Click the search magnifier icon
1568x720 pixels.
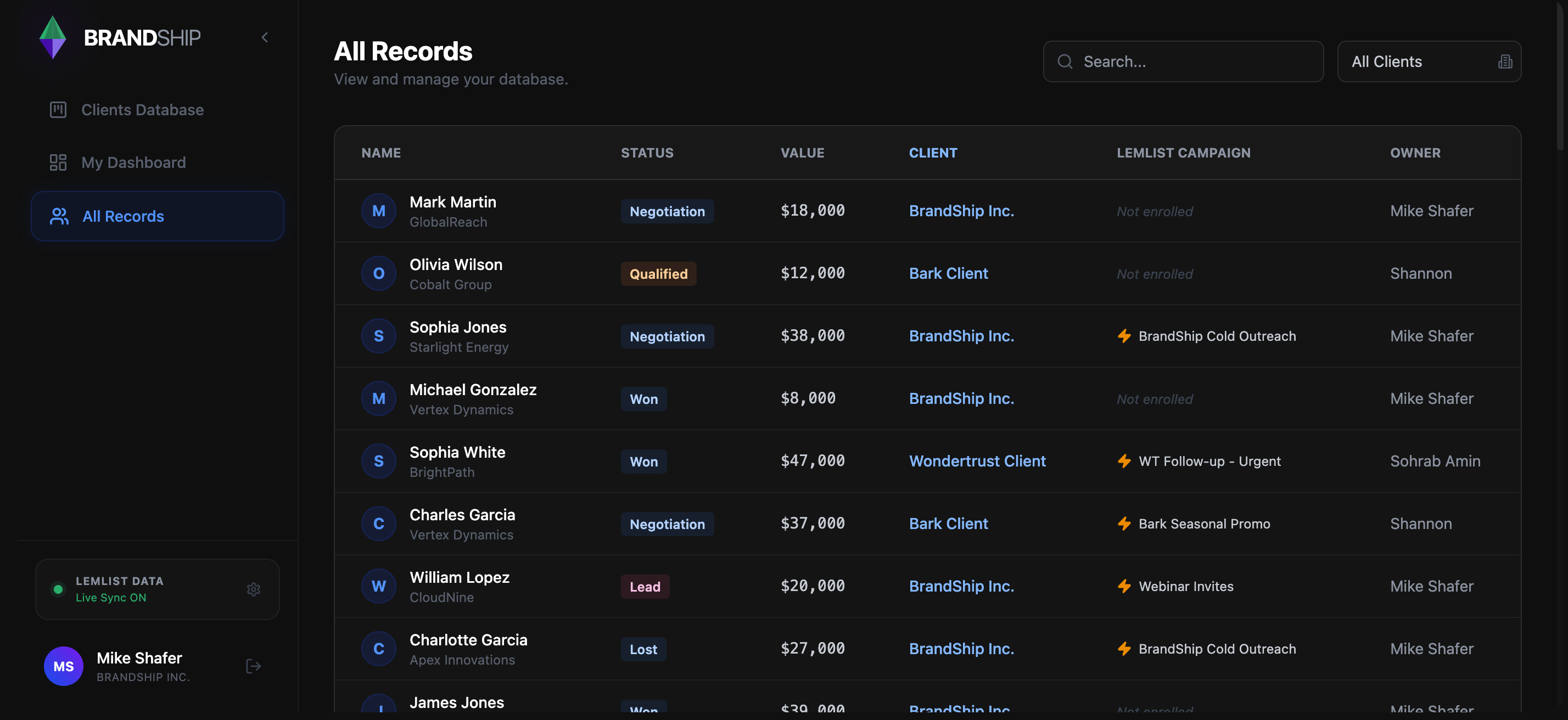(1065, 61)
